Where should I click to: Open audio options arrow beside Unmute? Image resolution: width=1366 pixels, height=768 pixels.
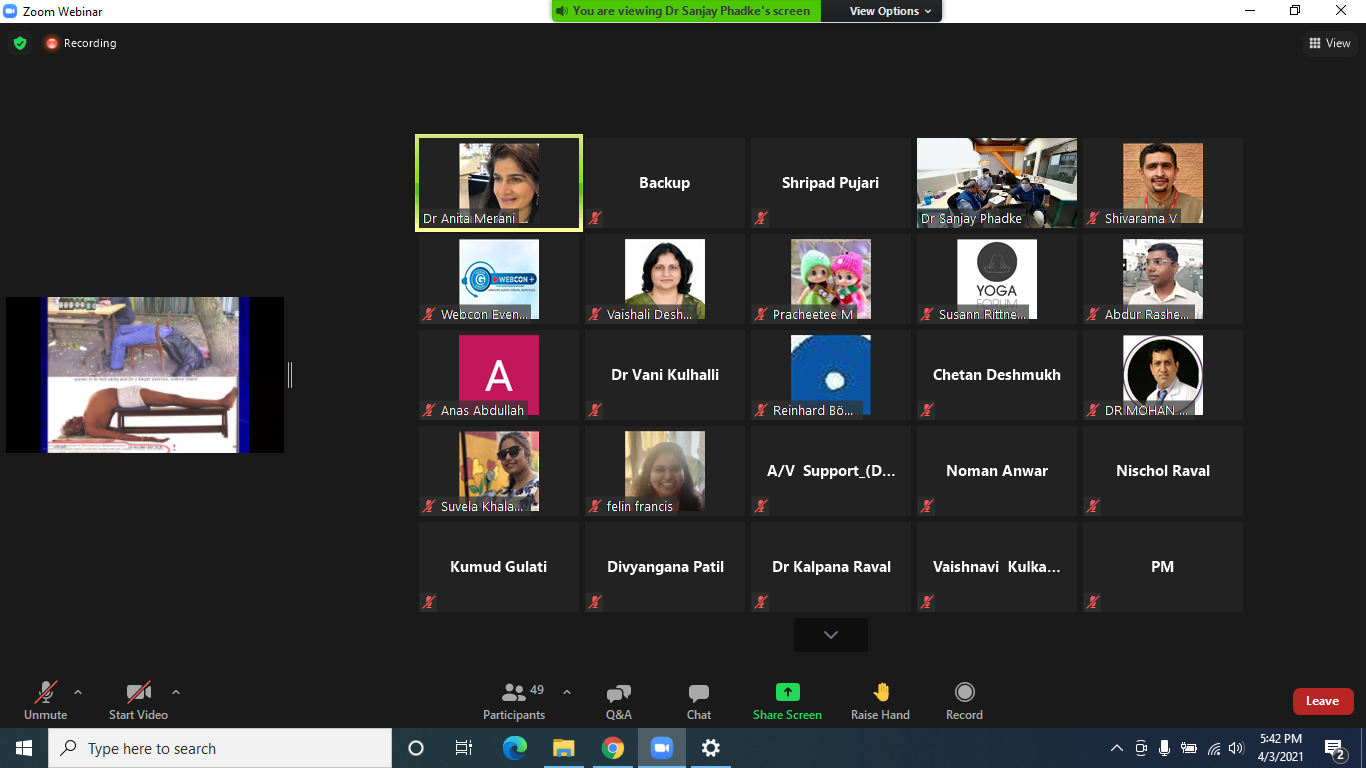[x=78, y=692]
